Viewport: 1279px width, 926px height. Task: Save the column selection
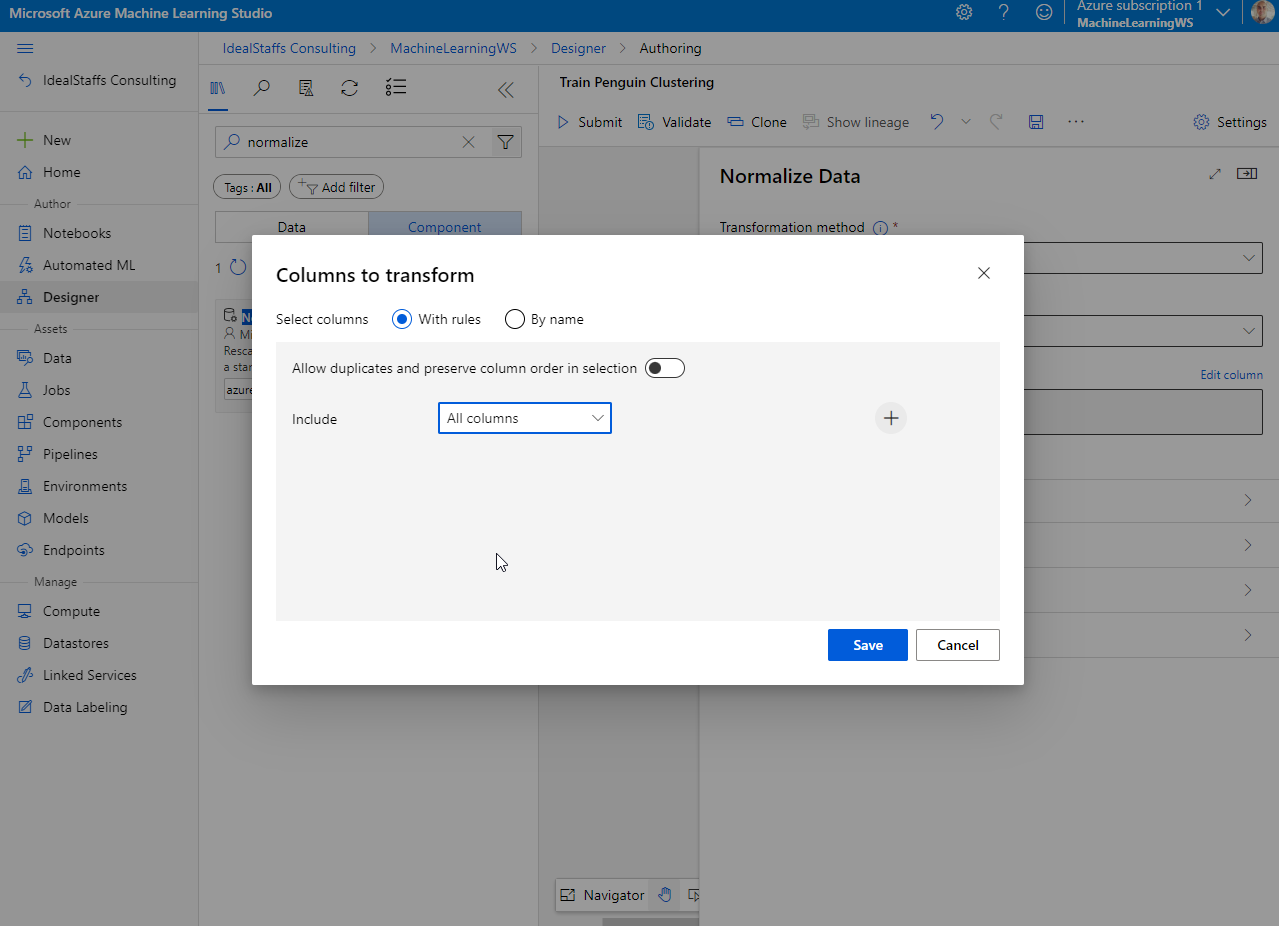tap(867, 645)
